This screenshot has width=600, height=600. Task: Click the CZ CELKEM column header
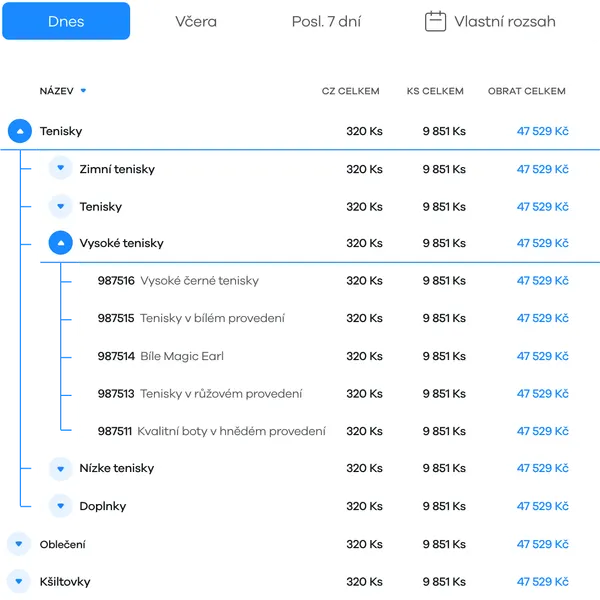pyautogui.click(x=351, y=91)
